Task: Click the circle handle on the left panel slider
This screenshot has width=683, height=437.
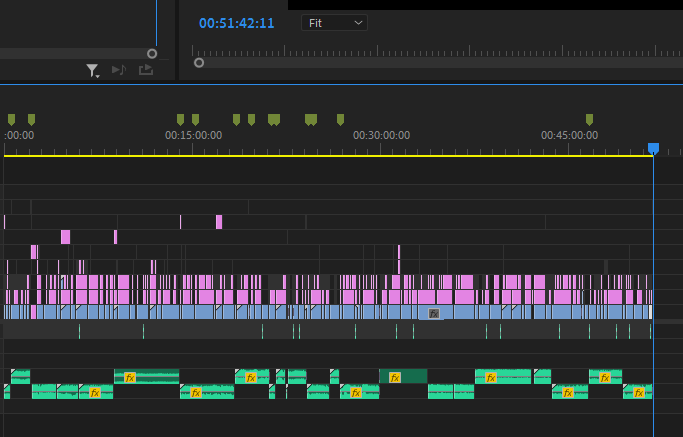Action: click(152, 54)
